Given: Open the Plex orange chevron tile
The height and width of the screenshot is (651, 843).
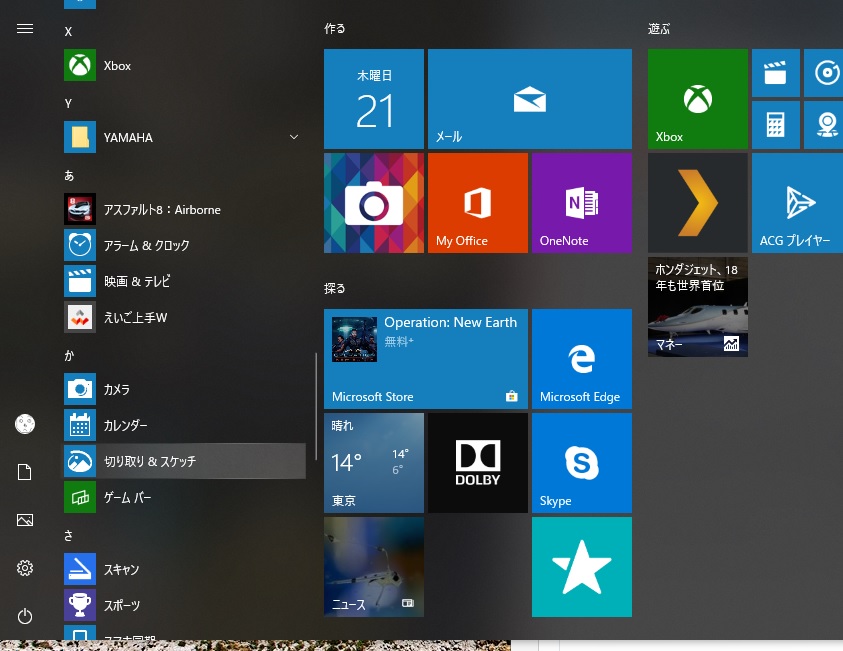Looking at the screenshot, I should point(697,203).
